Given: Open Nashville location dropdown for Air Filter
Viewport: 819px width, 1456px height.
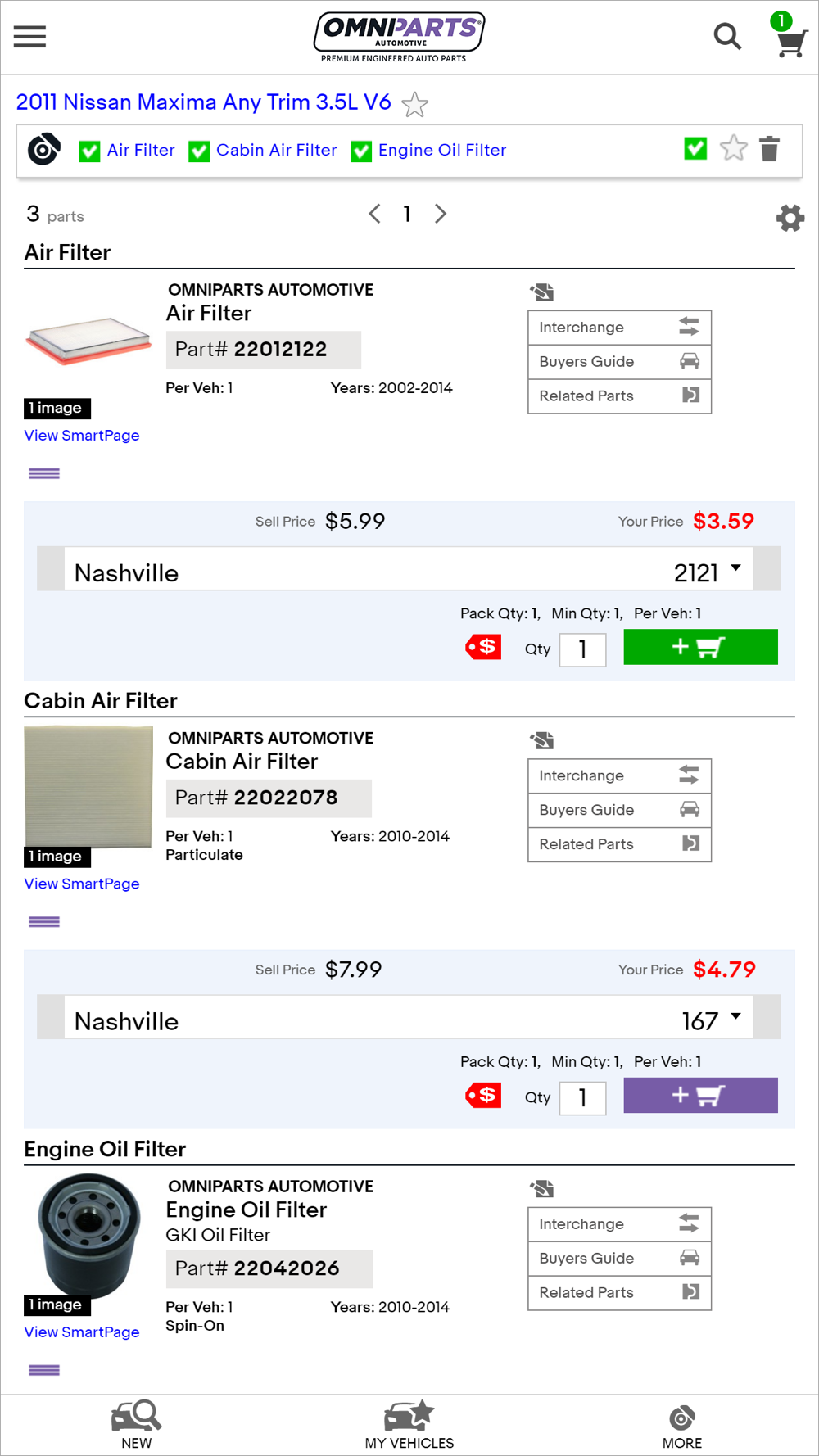Looking at the screenshot, I should pos(408,570).
